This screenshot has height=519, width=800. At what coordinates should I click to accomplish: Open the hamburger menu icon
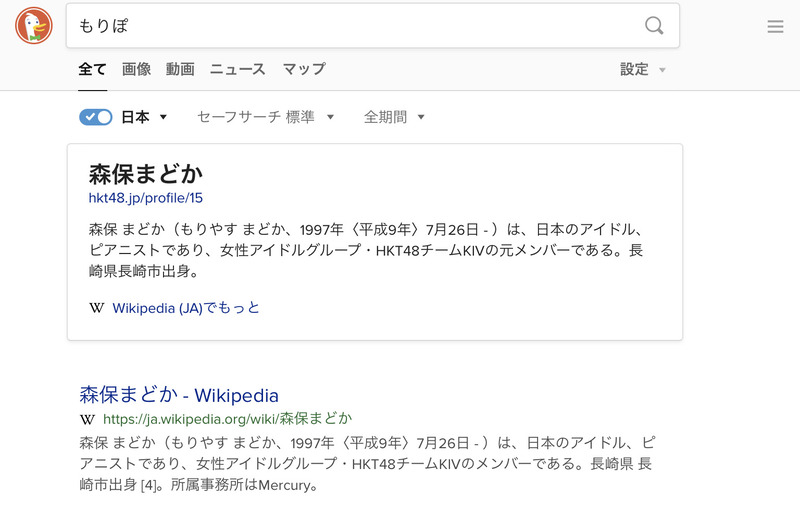pyautogui.click(x=775, y=27)
